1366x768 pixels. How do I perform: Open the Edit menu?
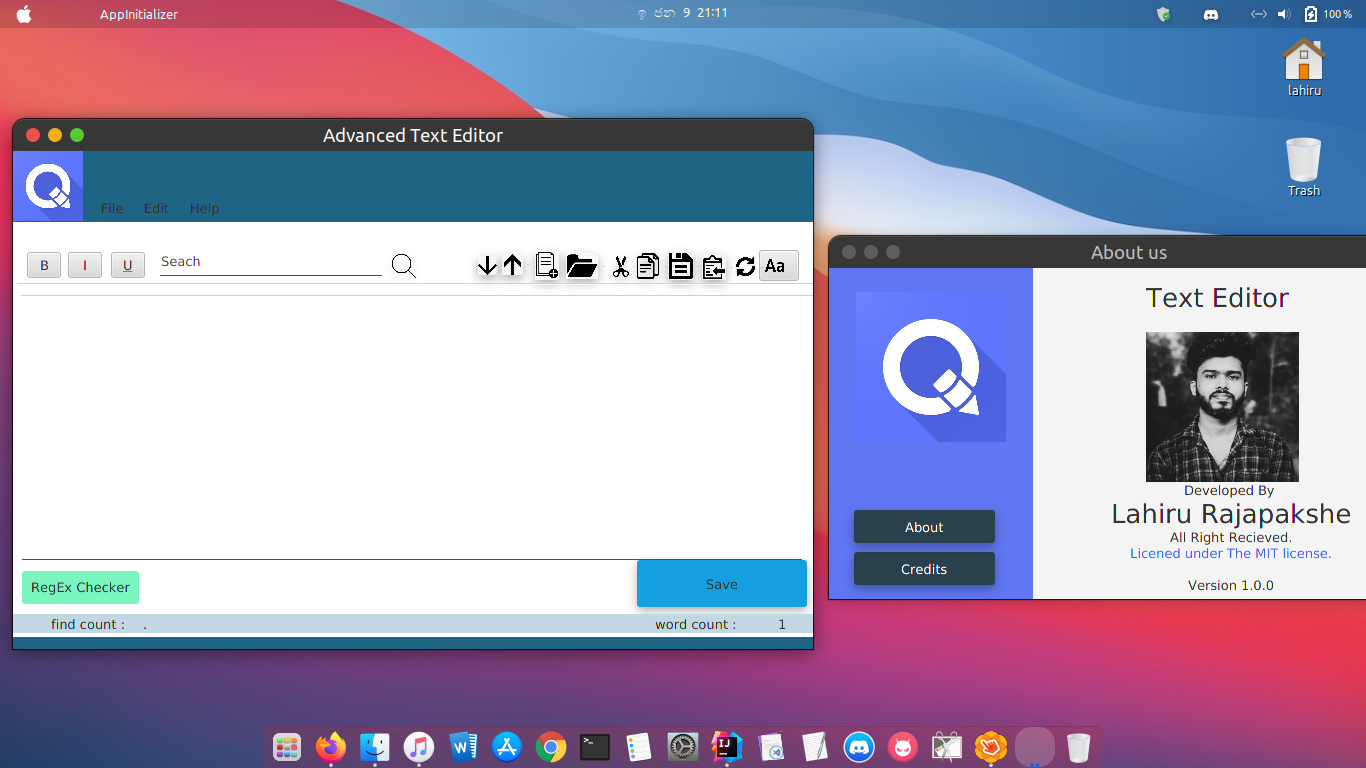(x=156, y=208)
